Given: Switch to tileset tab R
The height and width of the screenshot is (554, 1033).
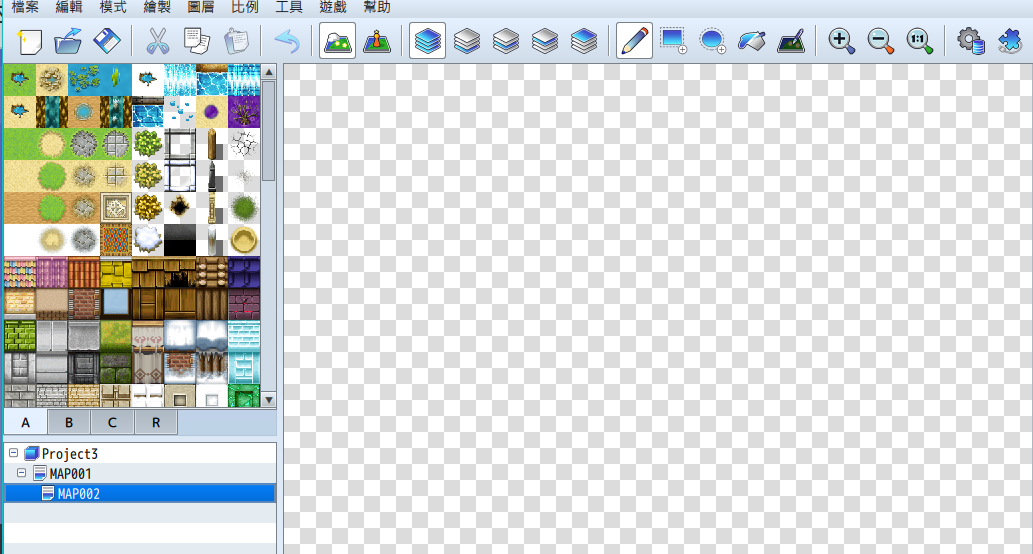Looking at the screenshot, I should tap(156, 422).
